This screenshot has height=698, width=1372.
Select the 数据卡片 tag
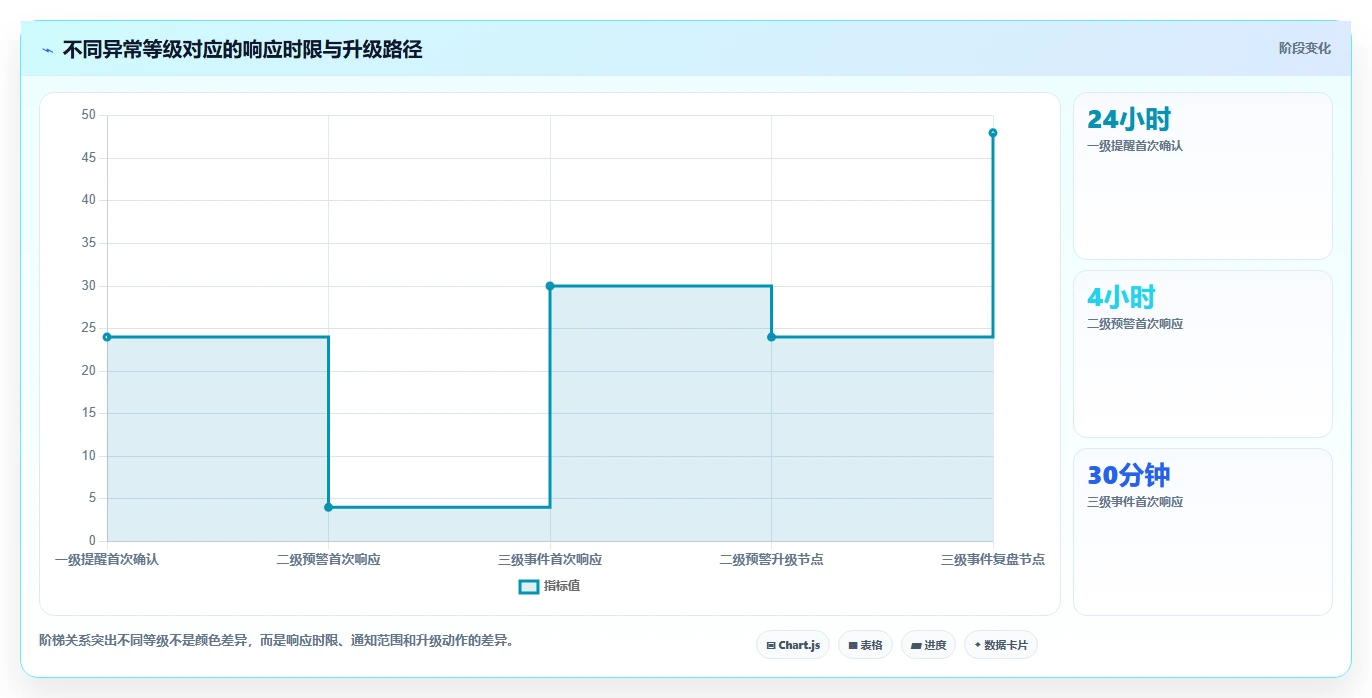pos(1001,645)
